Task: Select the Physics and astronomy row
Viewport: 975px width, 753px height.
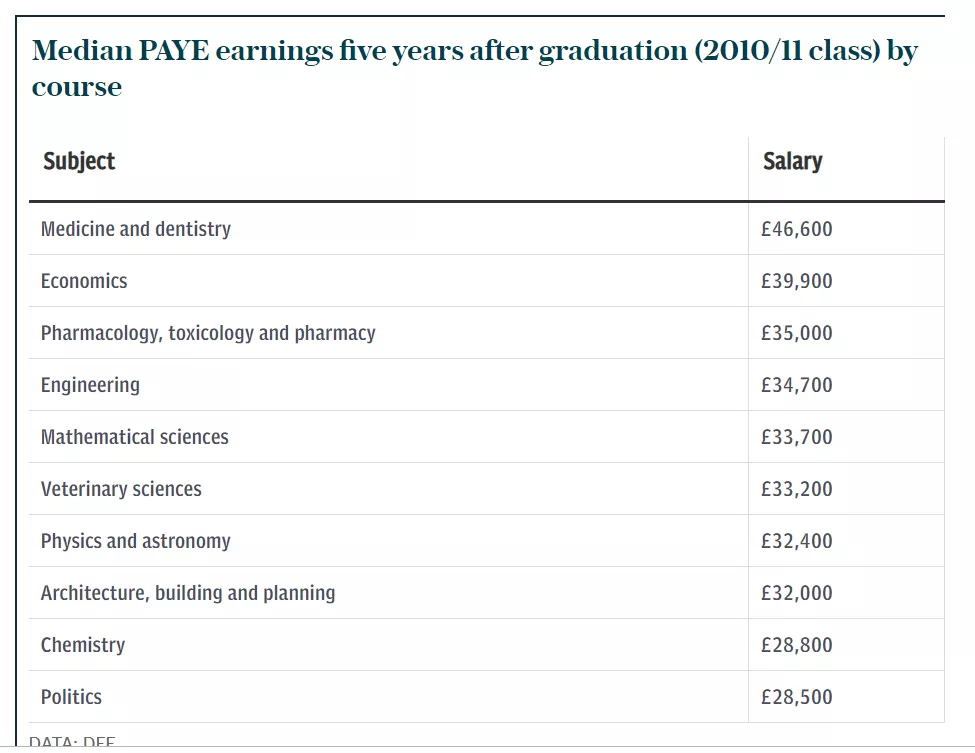Action: click(x=136, y=541)
